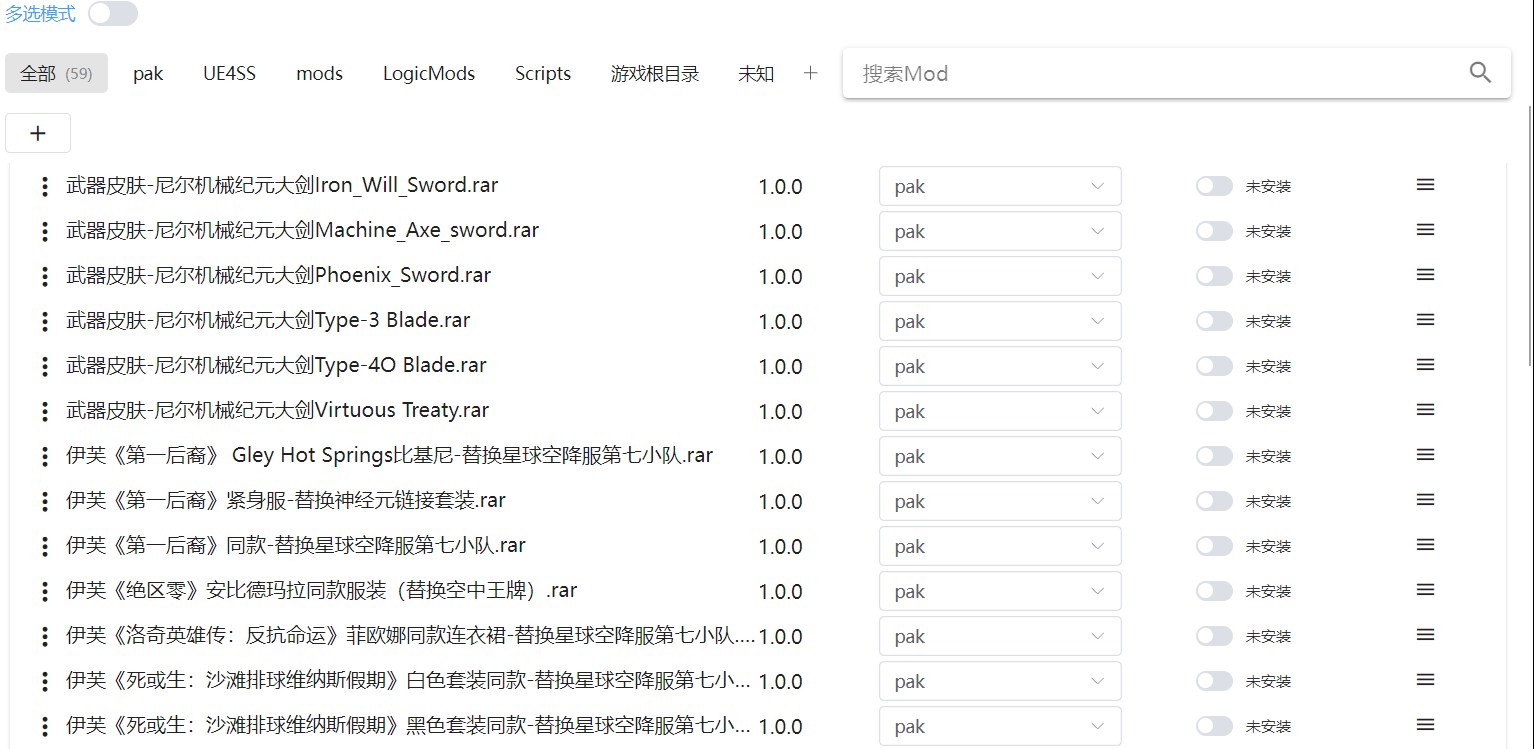Open pak dropdown for Gley Hot Springs比基尼 row
The image size is (1534, 749).
coord(999,456)
